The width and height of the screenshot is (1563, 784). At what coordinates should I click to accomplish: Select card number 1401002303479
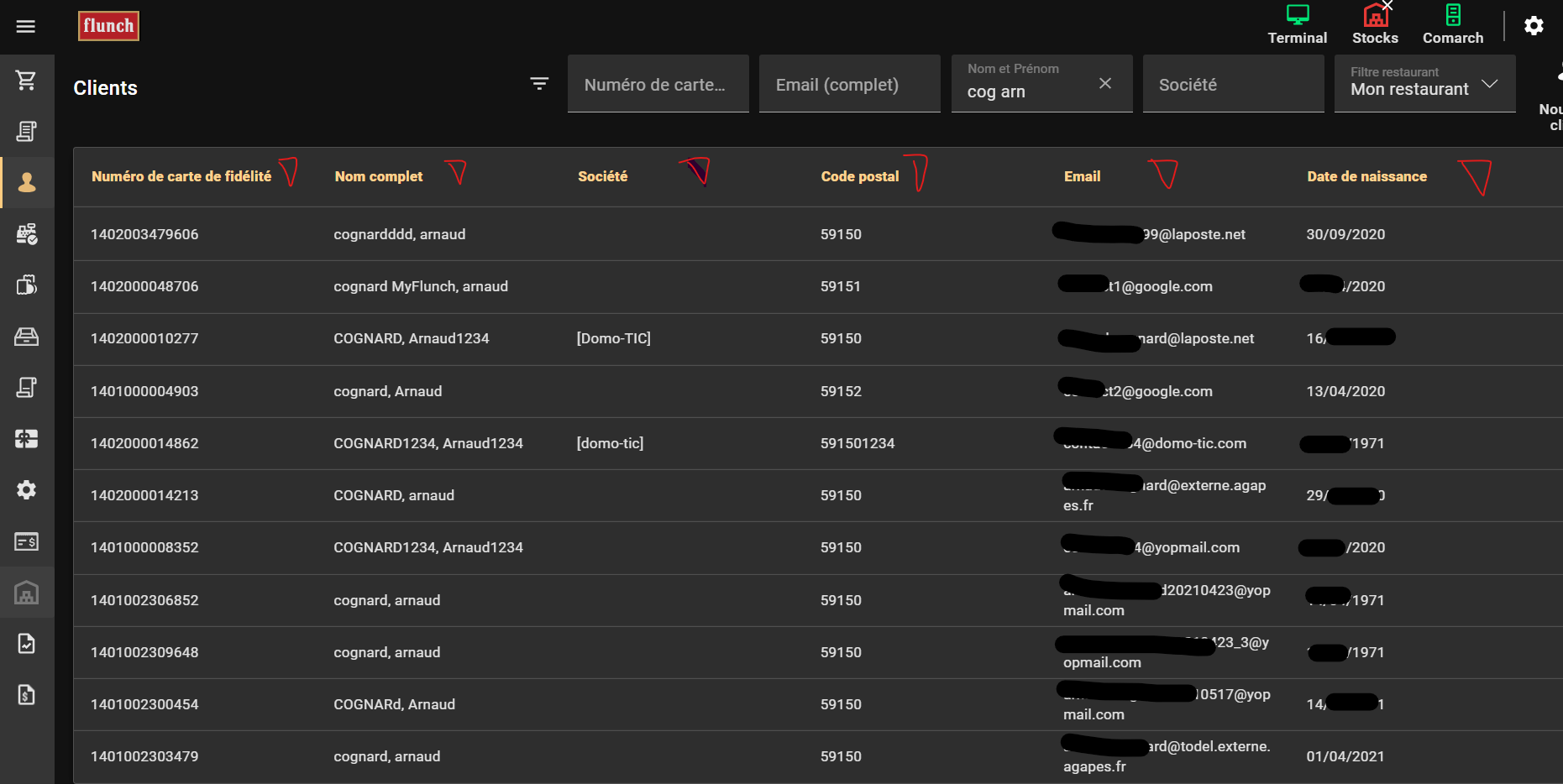pos(144,756)
